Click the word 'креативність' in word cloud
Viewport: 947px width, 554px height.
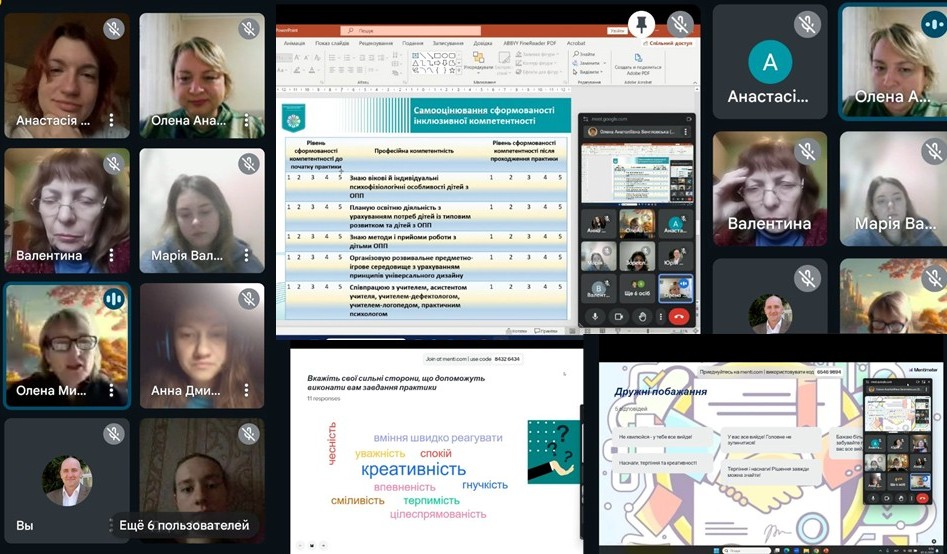[x=413, y=469]
